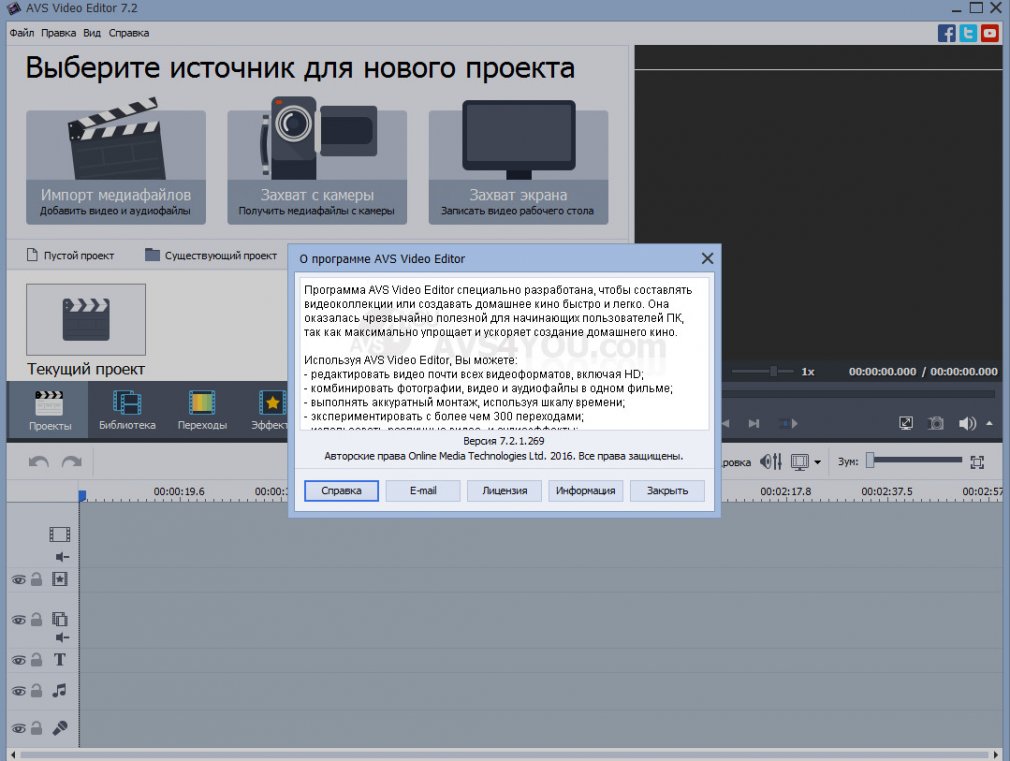
Task: Click the video effects track star icon
Action: pyautogui.click(x=60, y=579)
